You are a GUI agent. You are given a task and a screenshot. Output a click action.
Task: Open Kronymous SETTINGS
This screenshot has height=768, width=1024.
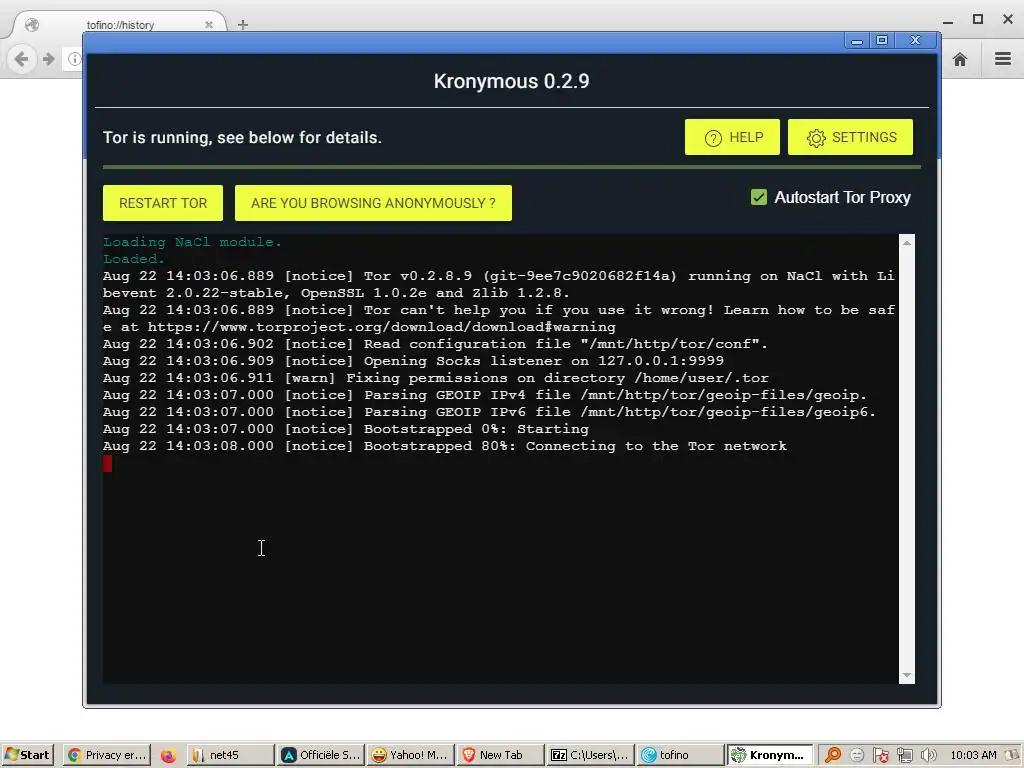point(850,137)
